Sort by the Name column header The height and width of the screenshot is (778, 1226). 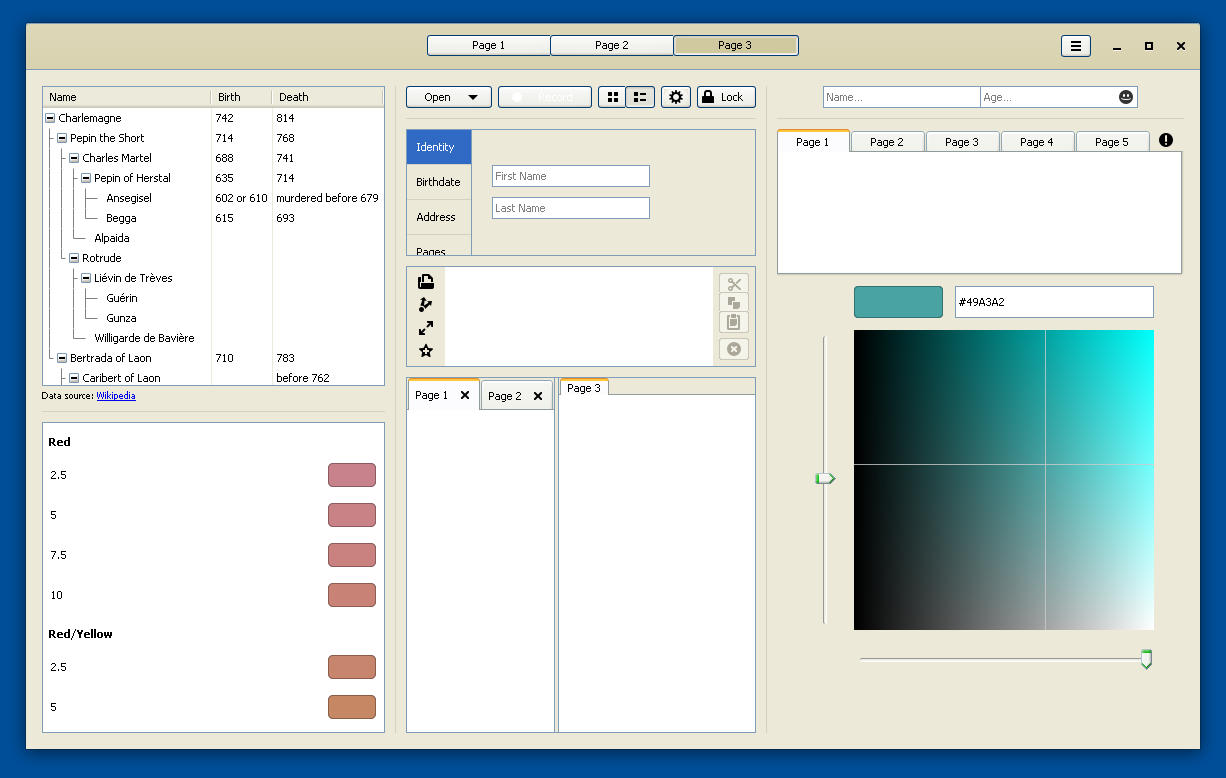[x=127, y=97]
